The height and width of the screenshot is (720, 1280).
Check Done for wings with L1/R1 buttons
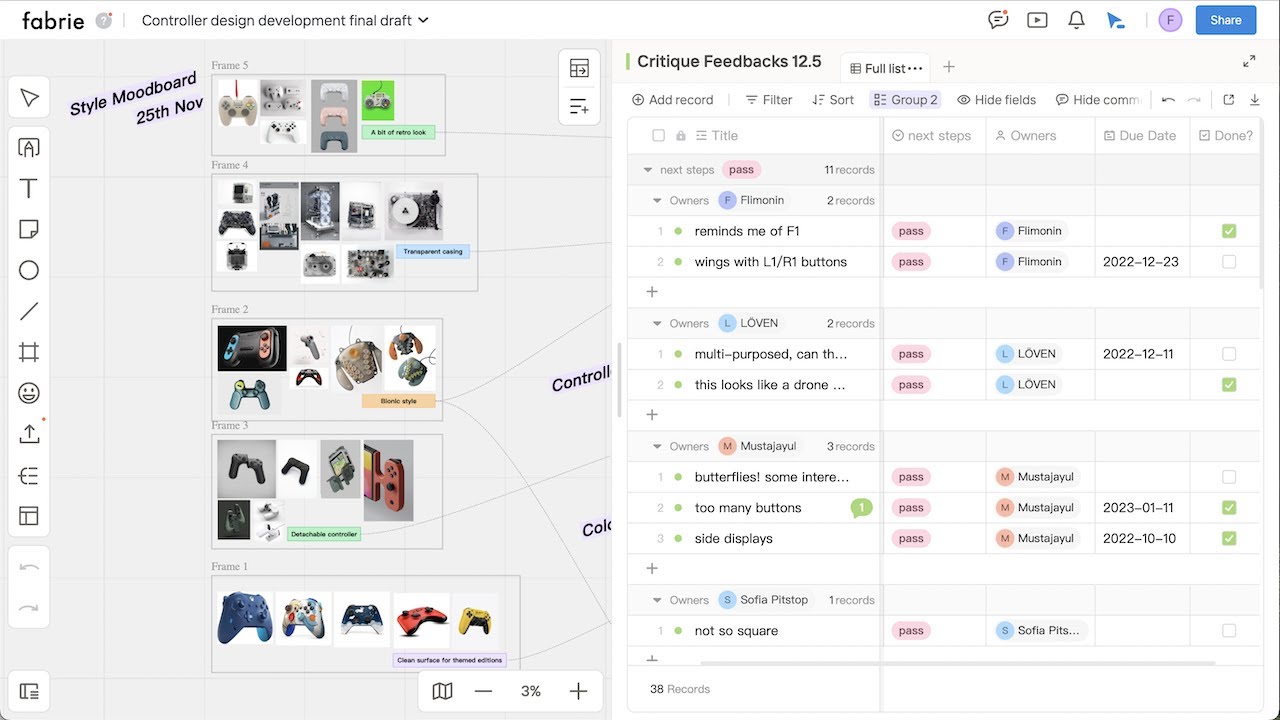point(1229,262)
